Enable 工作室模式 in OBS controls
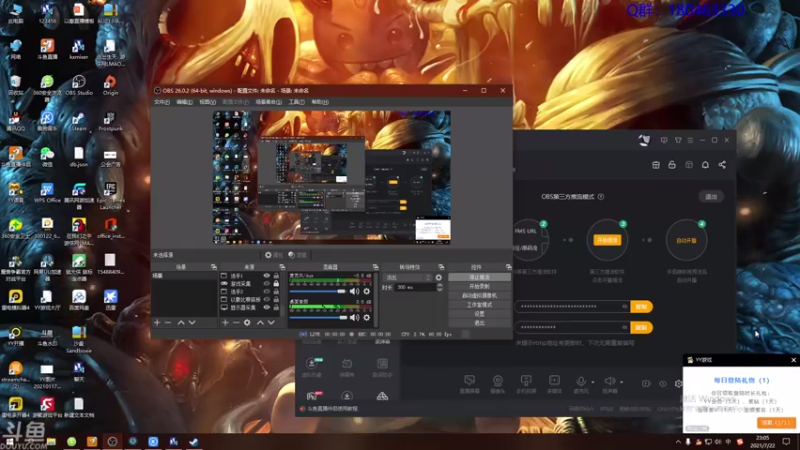800x450 pixels. pyautogui.click(x=479, y=305)
